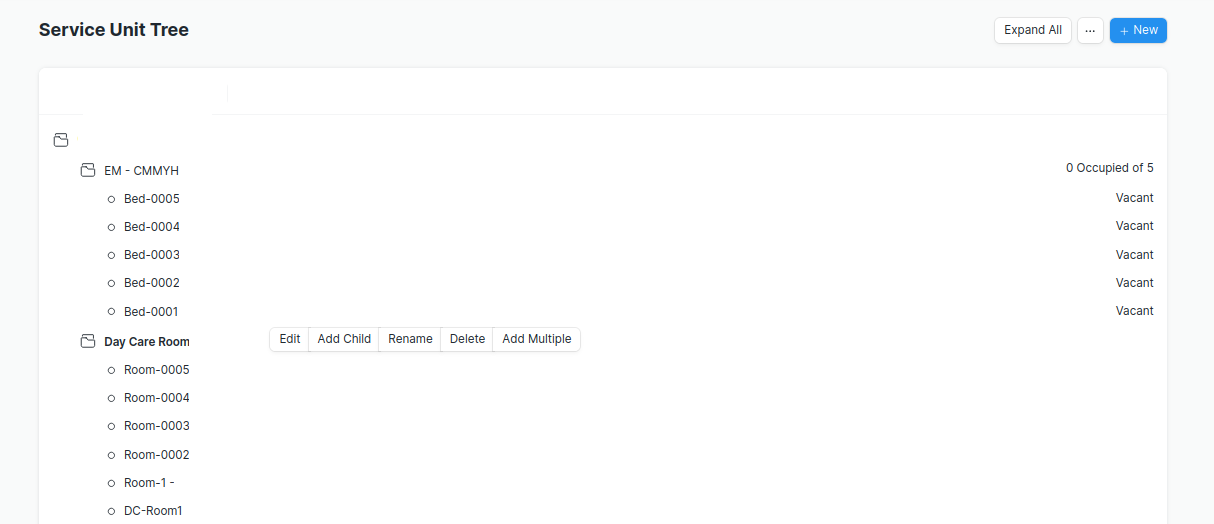Viewport: 1214px width, 524px height.
Task: Select the DC-Room1 circle icon
Action: [x=111, y=511]
